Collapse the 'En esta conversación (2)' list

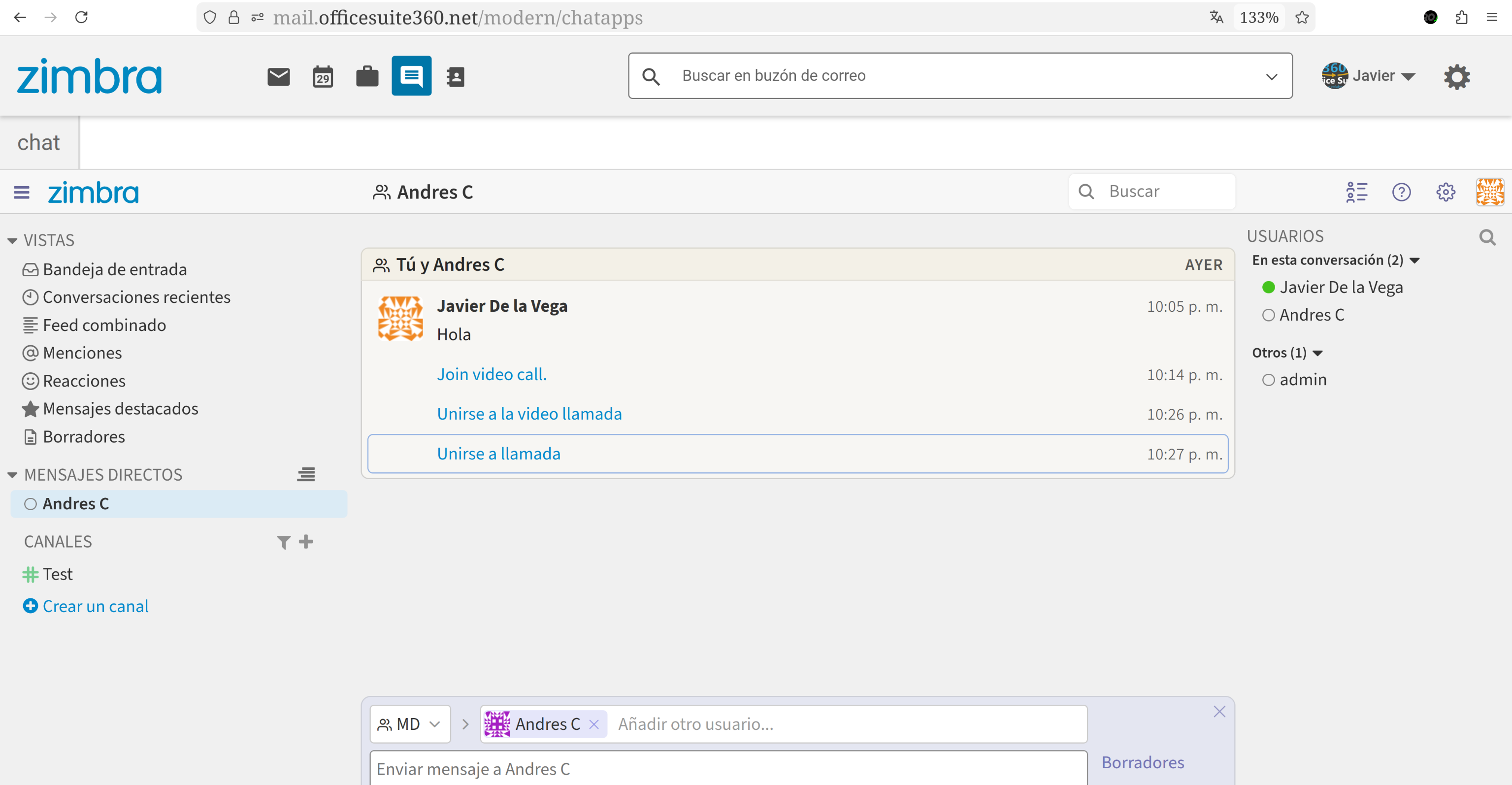1414,261
